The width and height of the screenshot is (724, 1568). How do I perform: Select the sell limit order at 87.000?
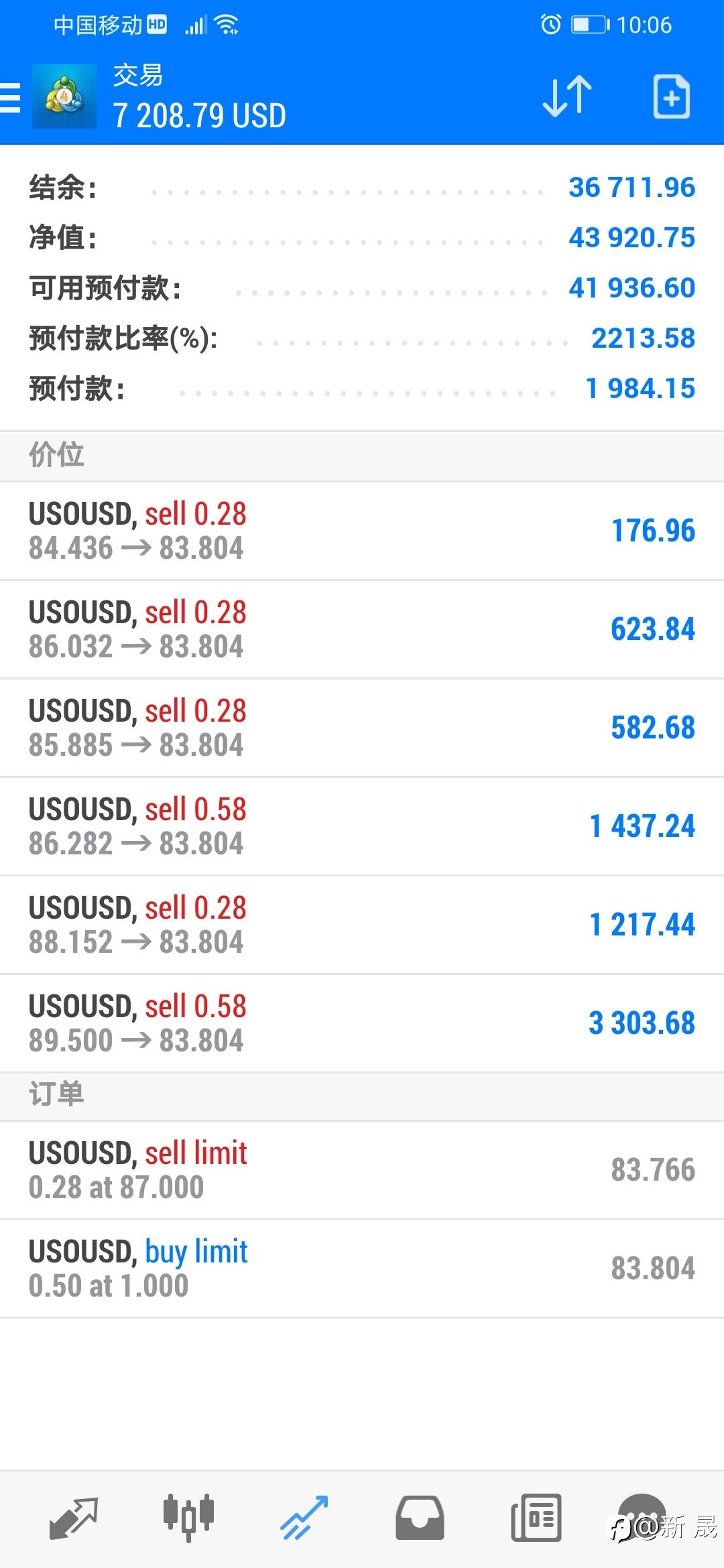(x=362, y=1170)
